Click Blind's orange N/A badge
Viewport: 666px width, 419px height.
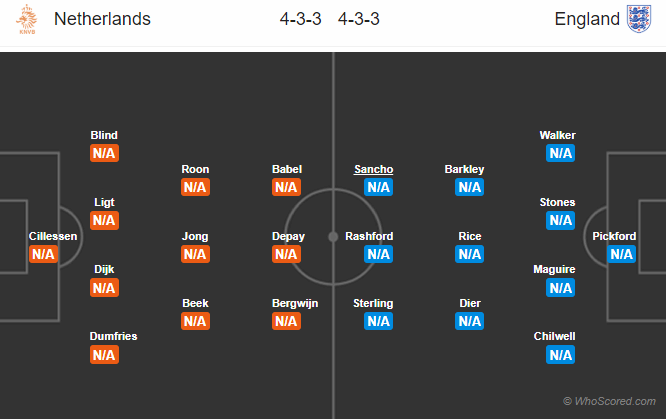click(104, 153)
